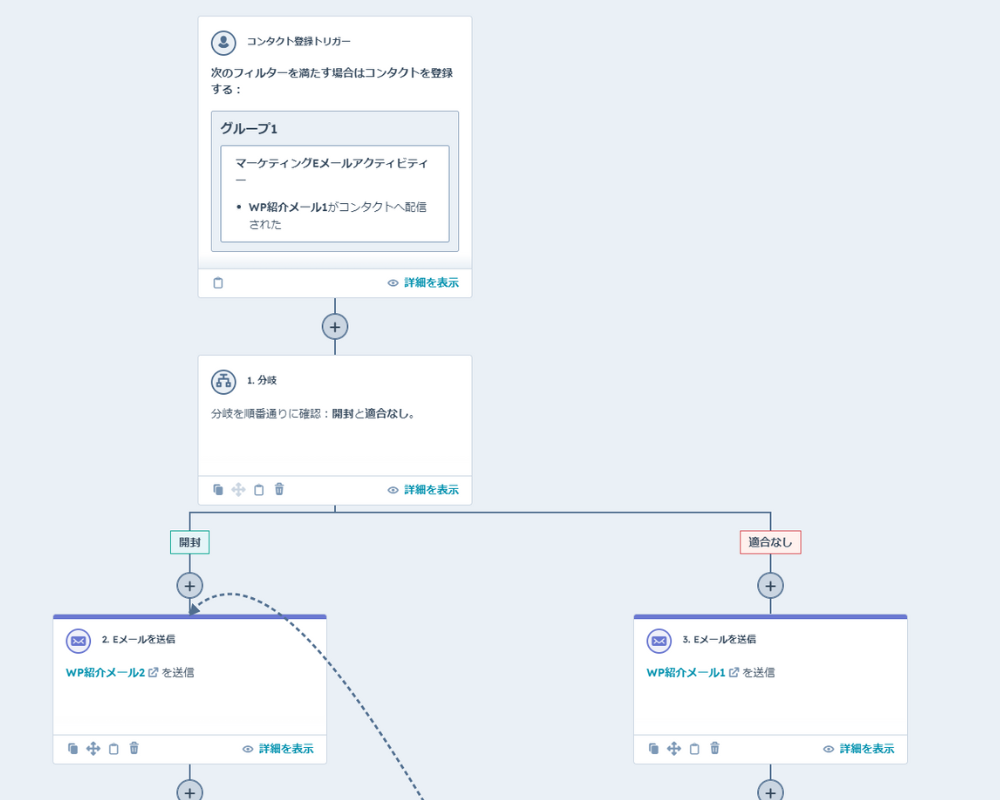The width and height of the screenshot is (1000, 800).
Task: Open the WP紹介メール2 email link
Action: tap(106, 673)
